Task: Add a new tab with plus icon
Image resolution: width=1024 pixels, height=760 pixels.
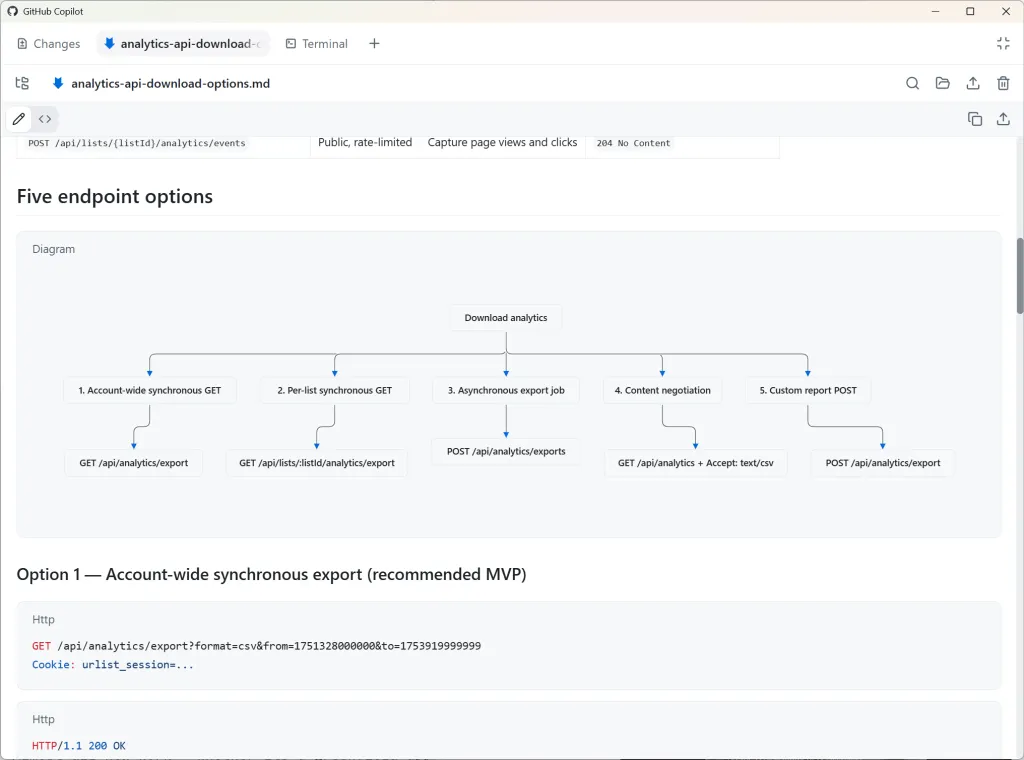Action: 374,44
